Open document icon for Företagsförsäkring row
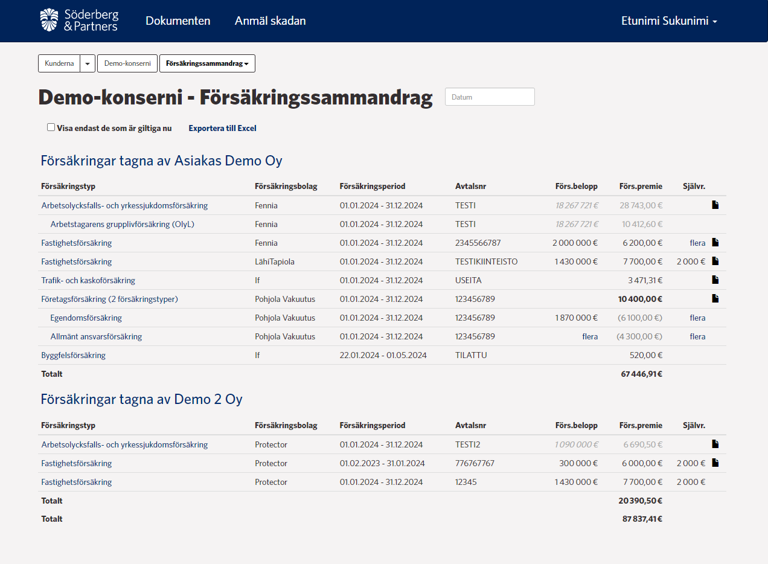768x564 pixels. (x=715, y=299)
